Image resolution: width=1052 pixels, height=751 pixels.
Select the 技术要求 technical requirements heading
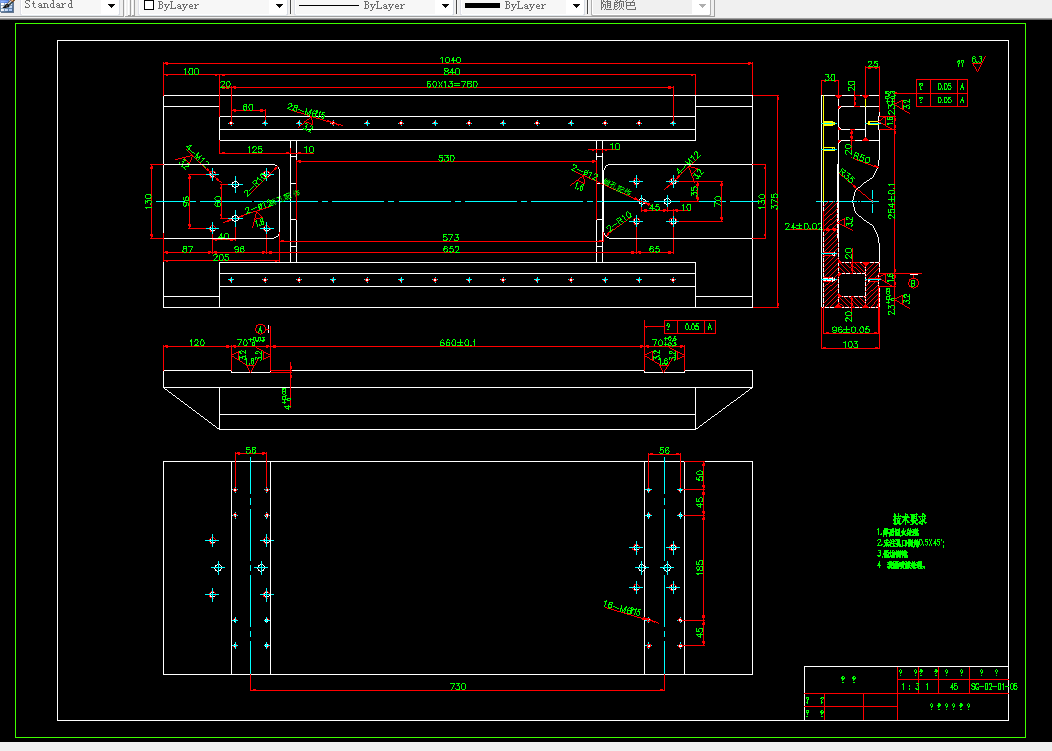[x=910, y=519]
